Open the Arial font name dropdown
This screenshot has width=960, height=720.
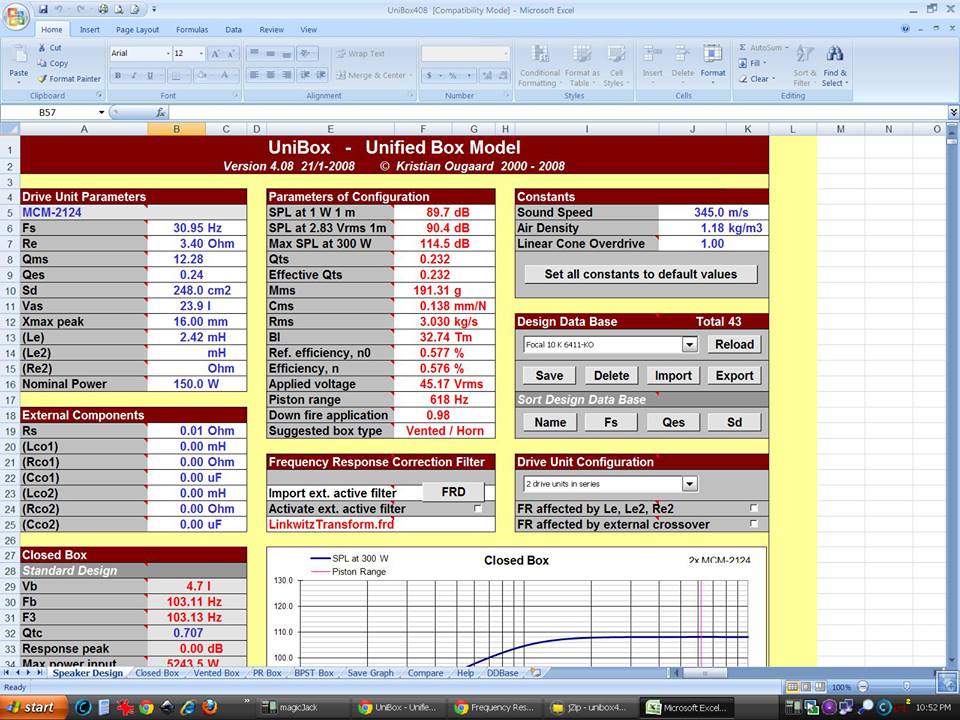pyautogui.click(x=168, y=54)
